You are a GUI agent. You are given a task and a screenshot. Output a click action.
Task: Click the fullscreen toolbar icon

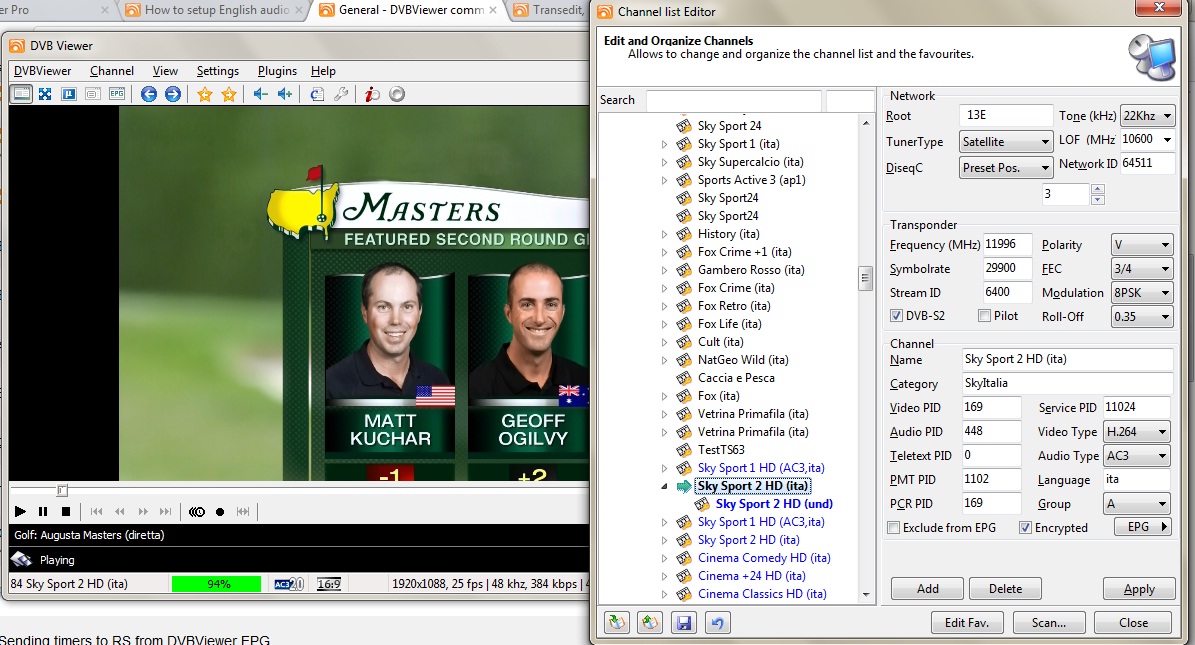pos(45,94)
